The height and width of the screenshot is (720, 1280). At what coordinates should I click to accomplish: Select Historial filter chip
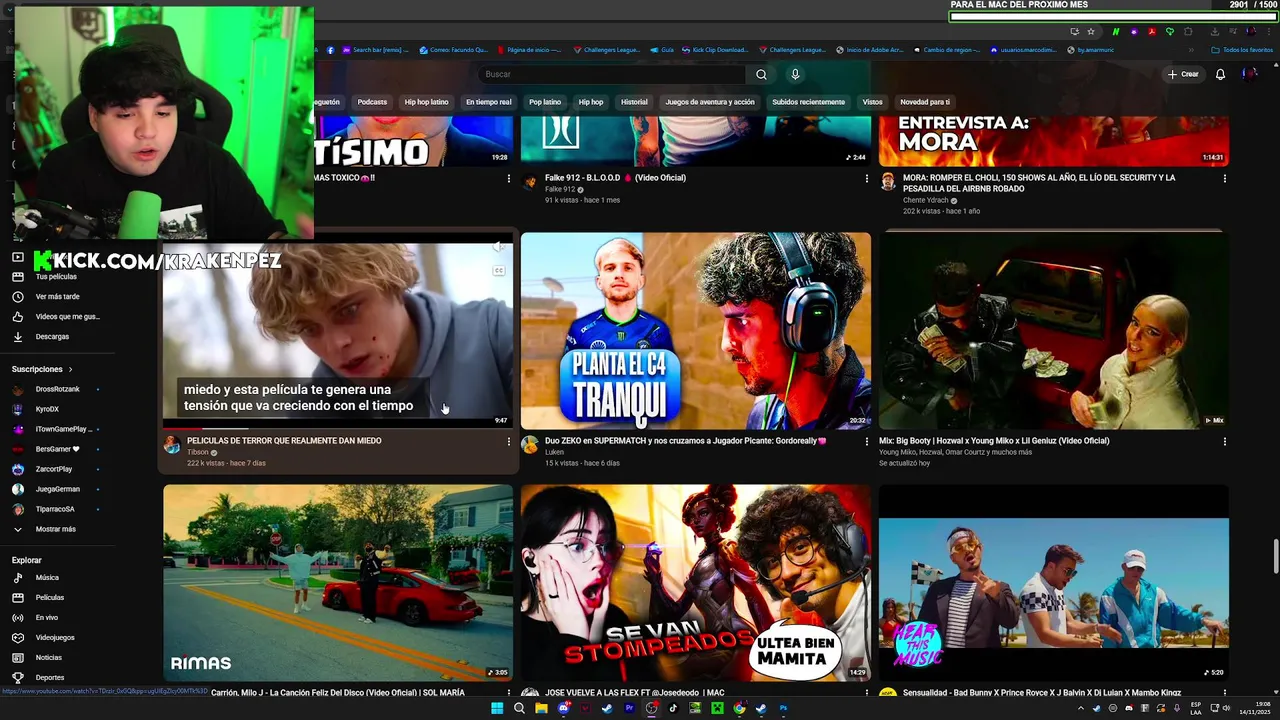coord(634,102)
